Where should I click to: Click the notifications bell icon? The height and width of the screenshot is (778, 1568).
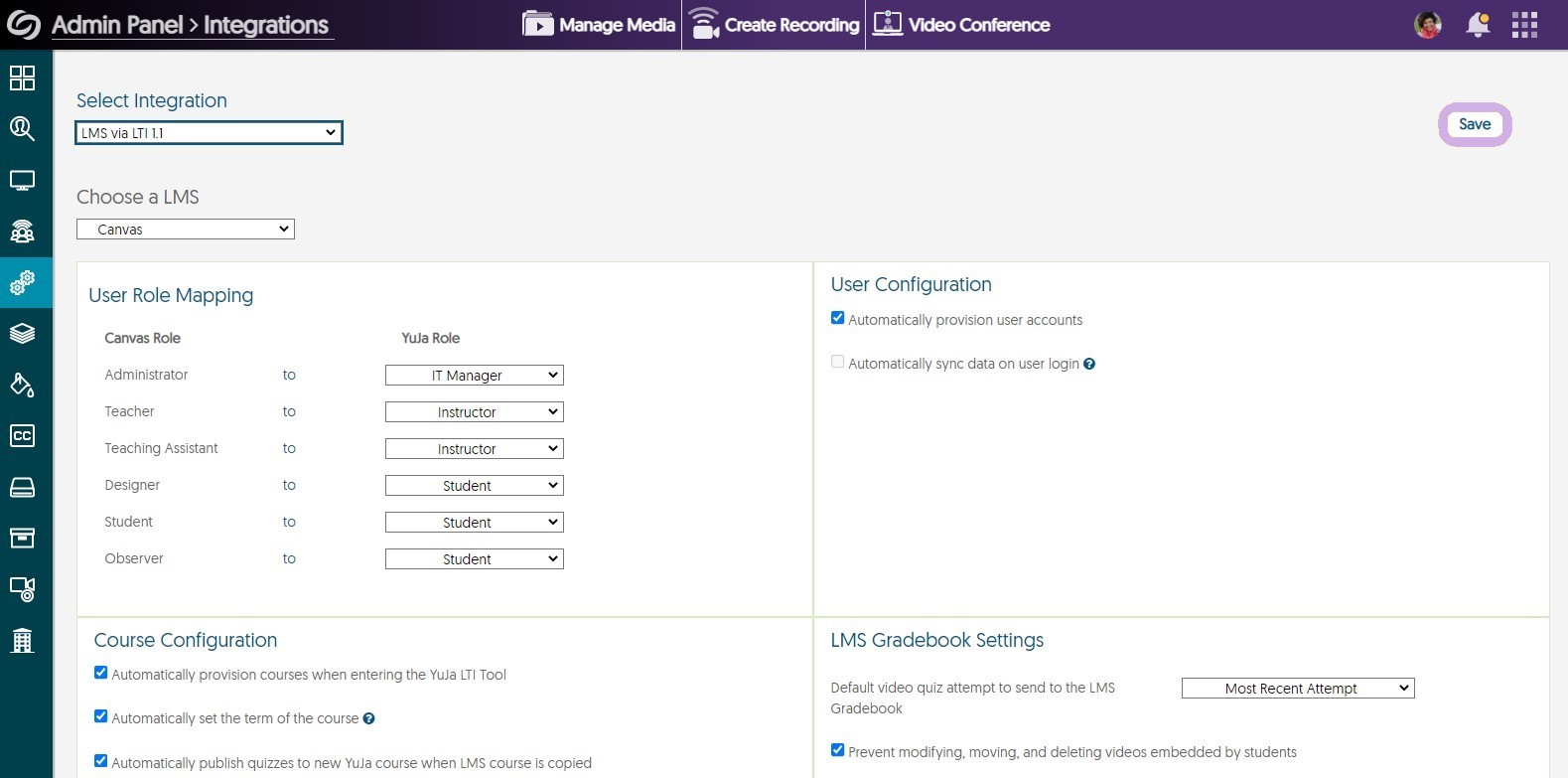(x=1478, y=25)
